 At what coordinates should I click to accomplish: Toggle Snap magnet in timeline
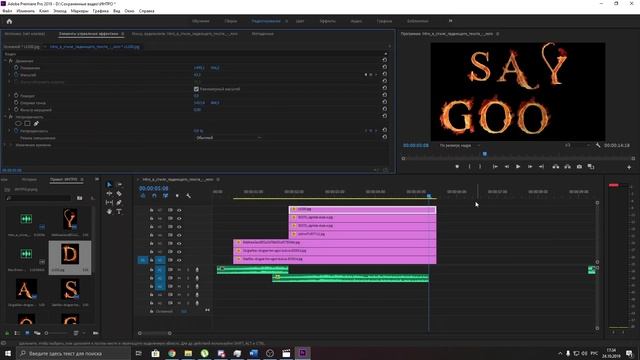coord(154,196)
